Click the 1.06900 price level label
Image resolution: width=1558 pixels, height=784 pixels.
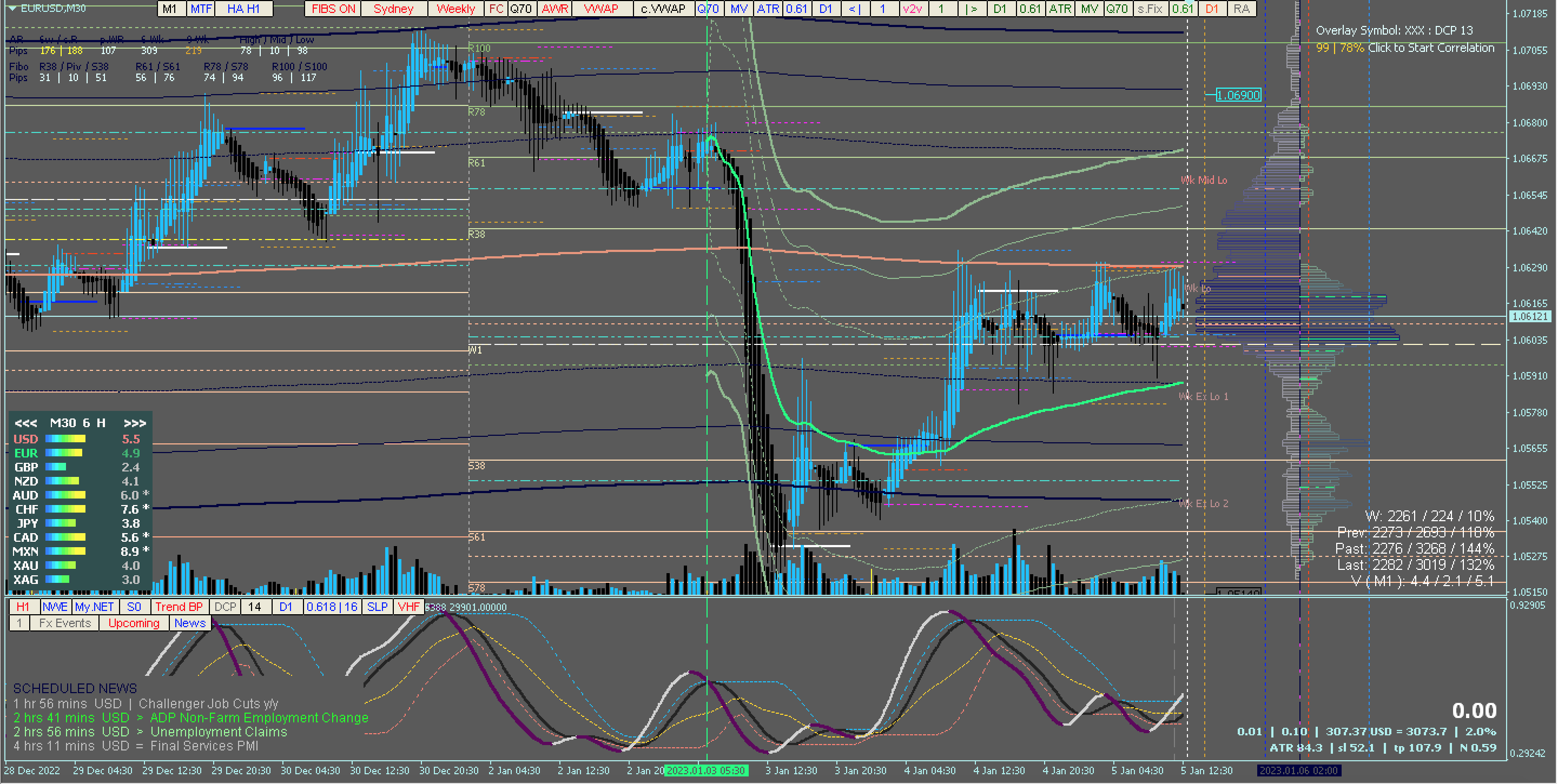pyautogui.click(x=1238, y=95)
